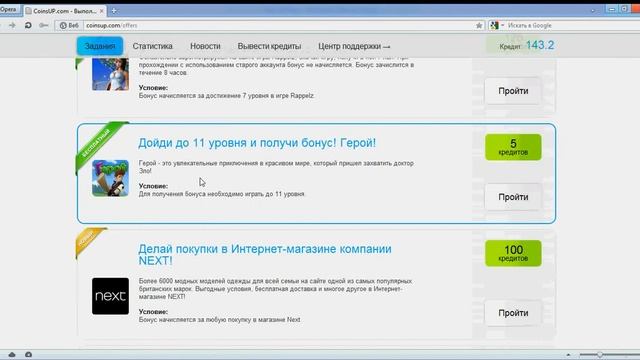Click the Rappelz game thumbnail
Screen dimensions: 640x360
click(110, 74)
